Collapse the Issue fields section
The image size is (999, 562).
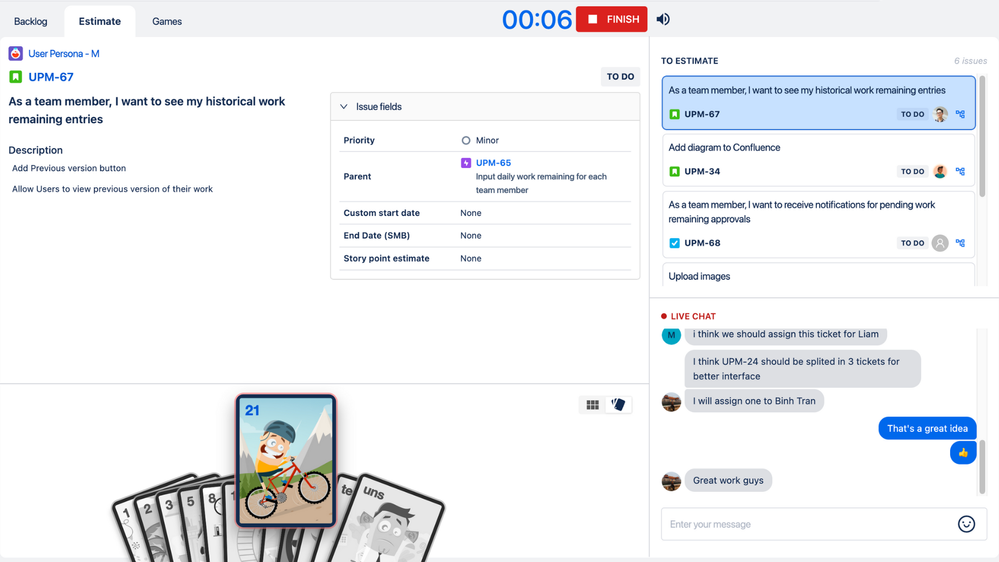pyautogui.click(x=344, y=106)
